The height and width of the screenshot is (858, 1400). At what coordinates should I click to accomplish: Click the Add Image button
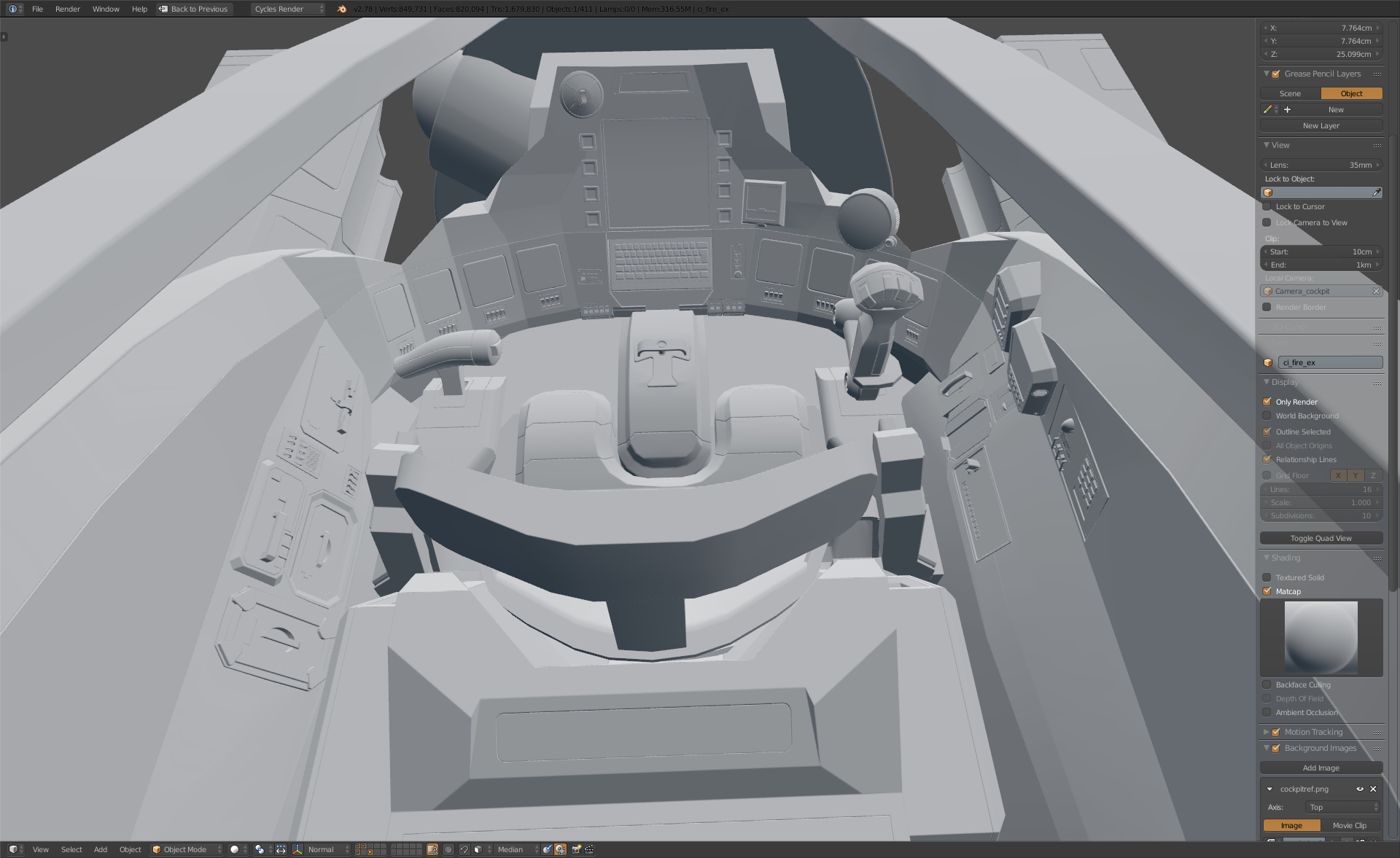pos(1321,768)
